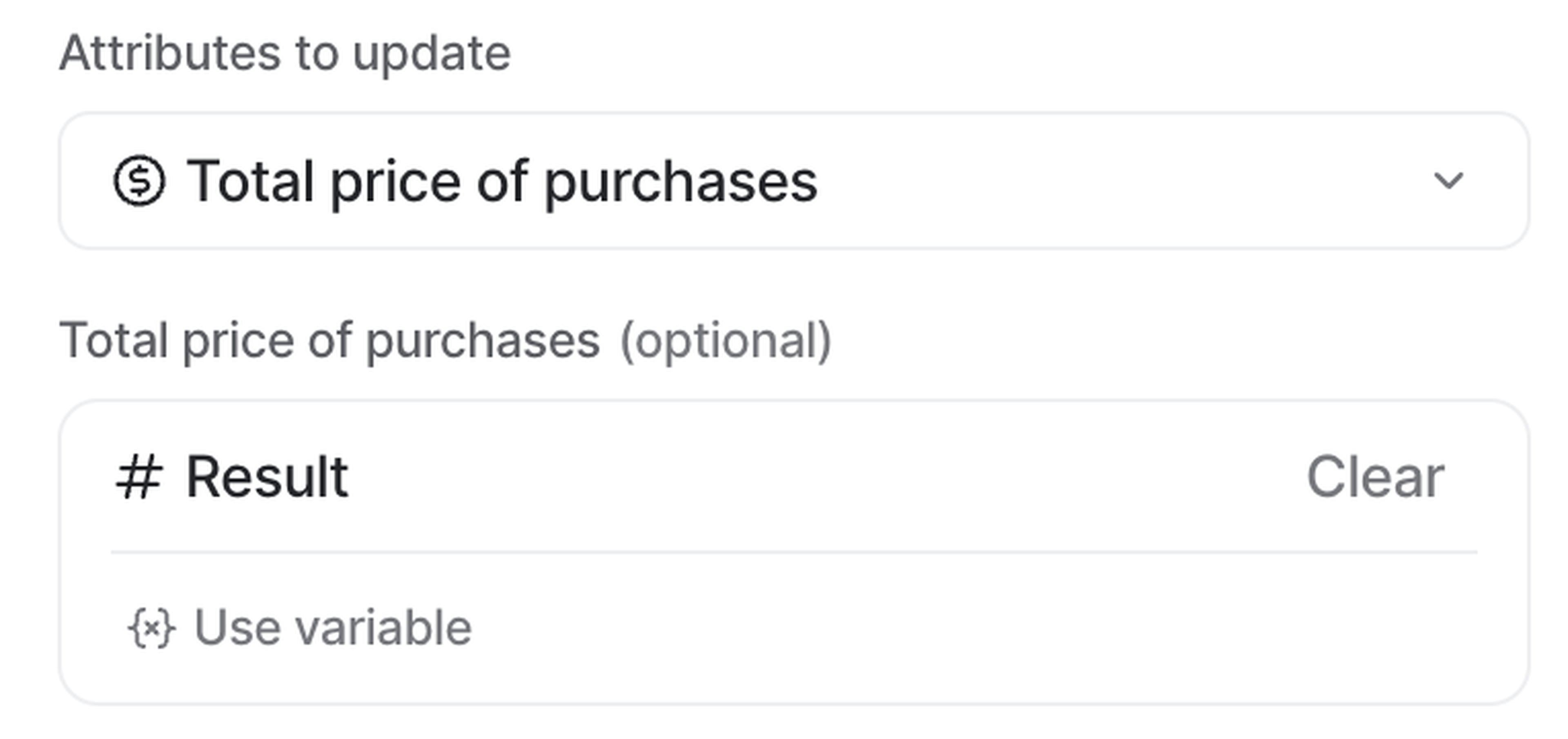Click the hash number icon beside Result
The image size is (1568, 739).
[139, 477]
